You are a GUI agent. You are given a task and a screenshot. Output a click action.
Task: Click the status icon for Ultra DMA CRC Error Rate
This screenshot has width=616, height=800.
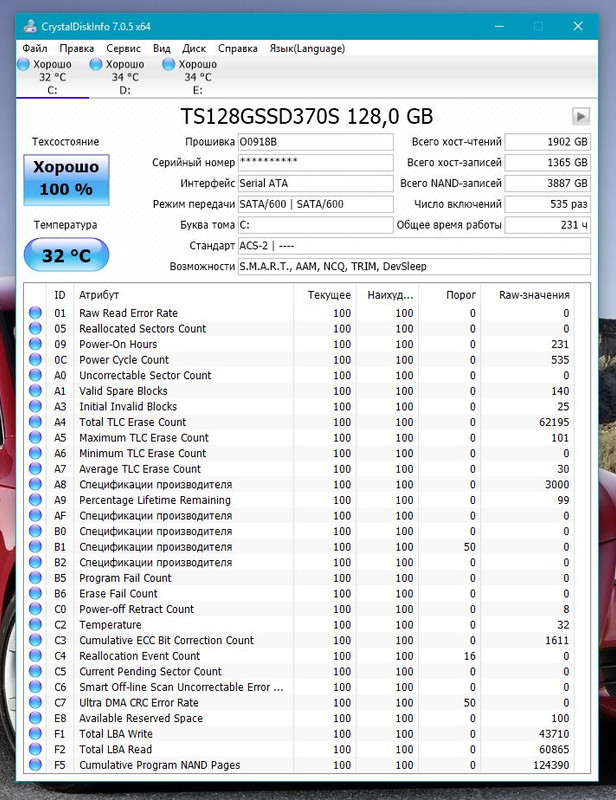point(35,702)
